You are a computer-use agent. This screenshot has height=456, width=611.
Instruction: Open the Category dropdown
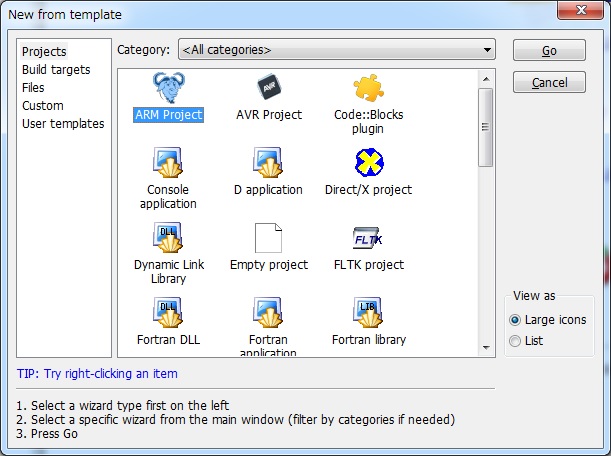click(x=337, y=49)
